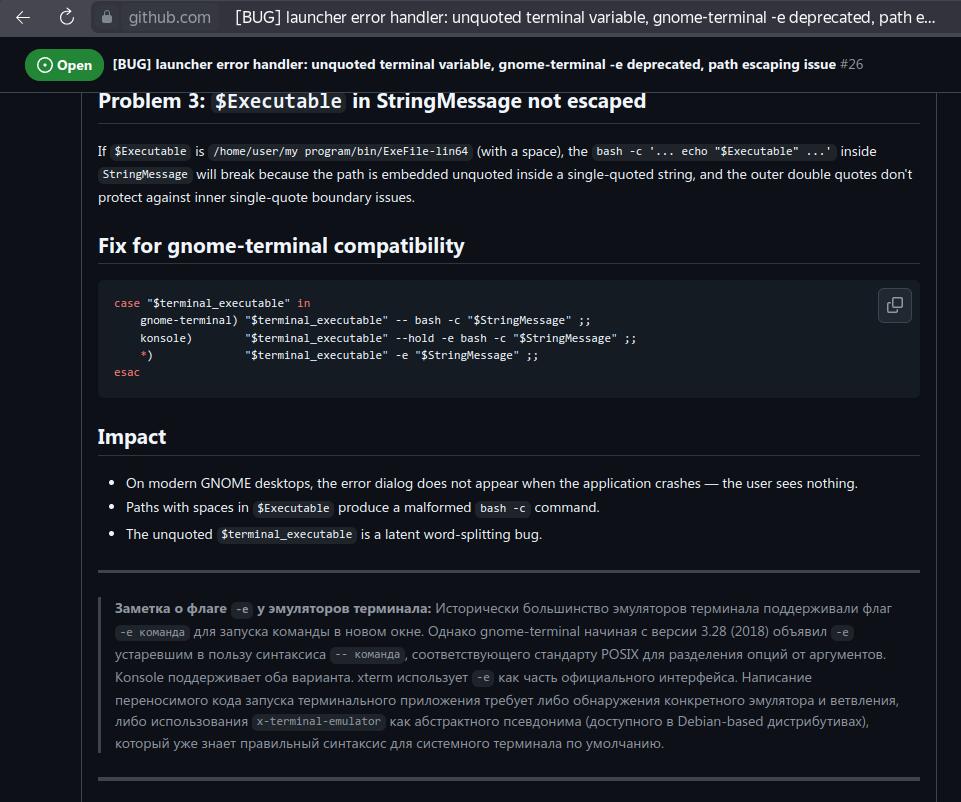Image resolution: width=961 pixels, height=802 pixels.
Task: Click the x-terminal-emulator inline code in the note
Action: tap(319, 722)
